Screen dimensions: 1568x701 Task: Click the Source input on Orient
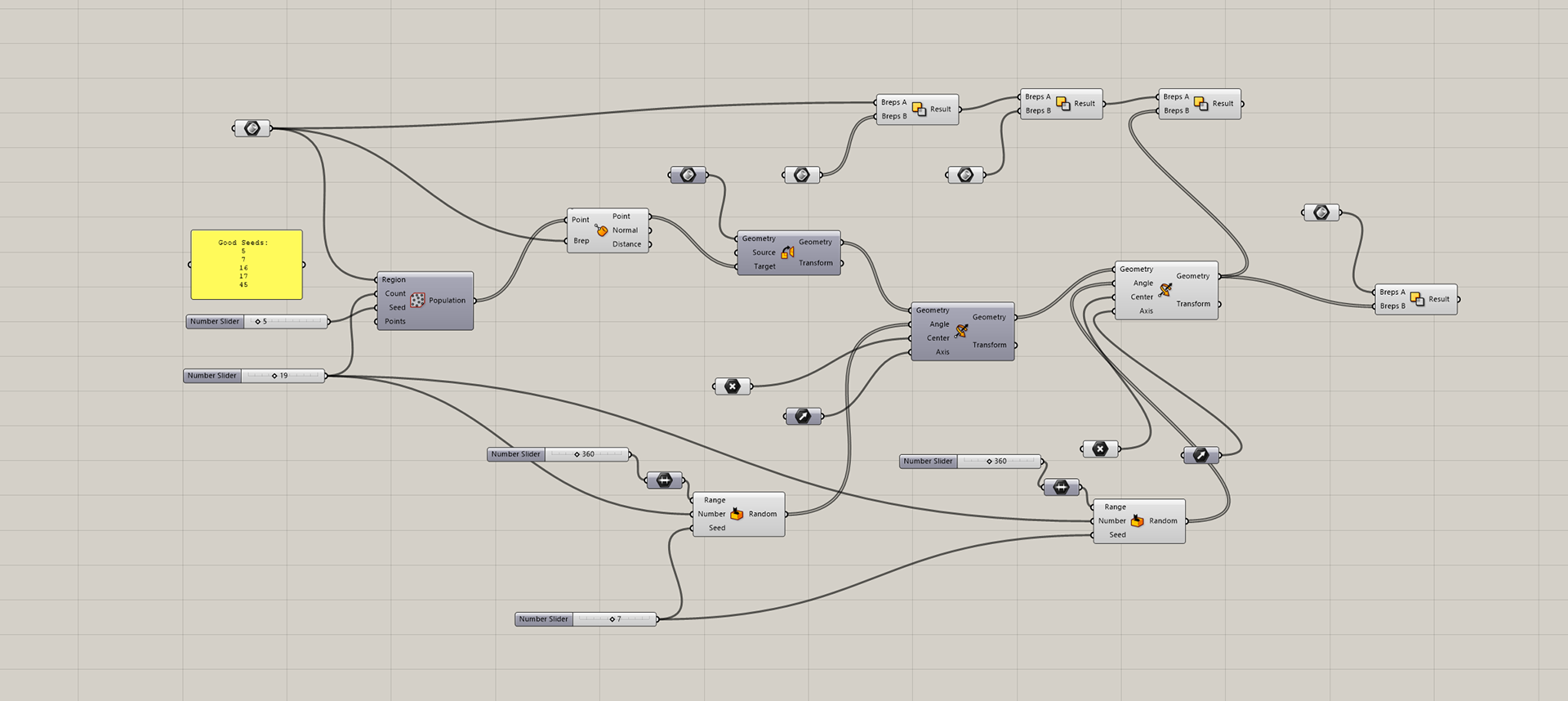click(764, 252)
